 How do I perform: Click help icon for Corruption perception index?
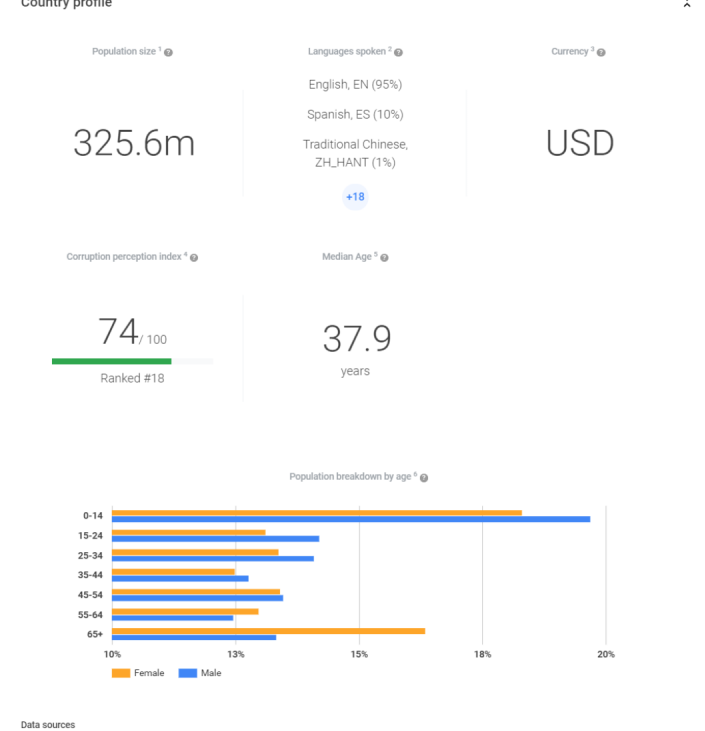tap(194, 257)
